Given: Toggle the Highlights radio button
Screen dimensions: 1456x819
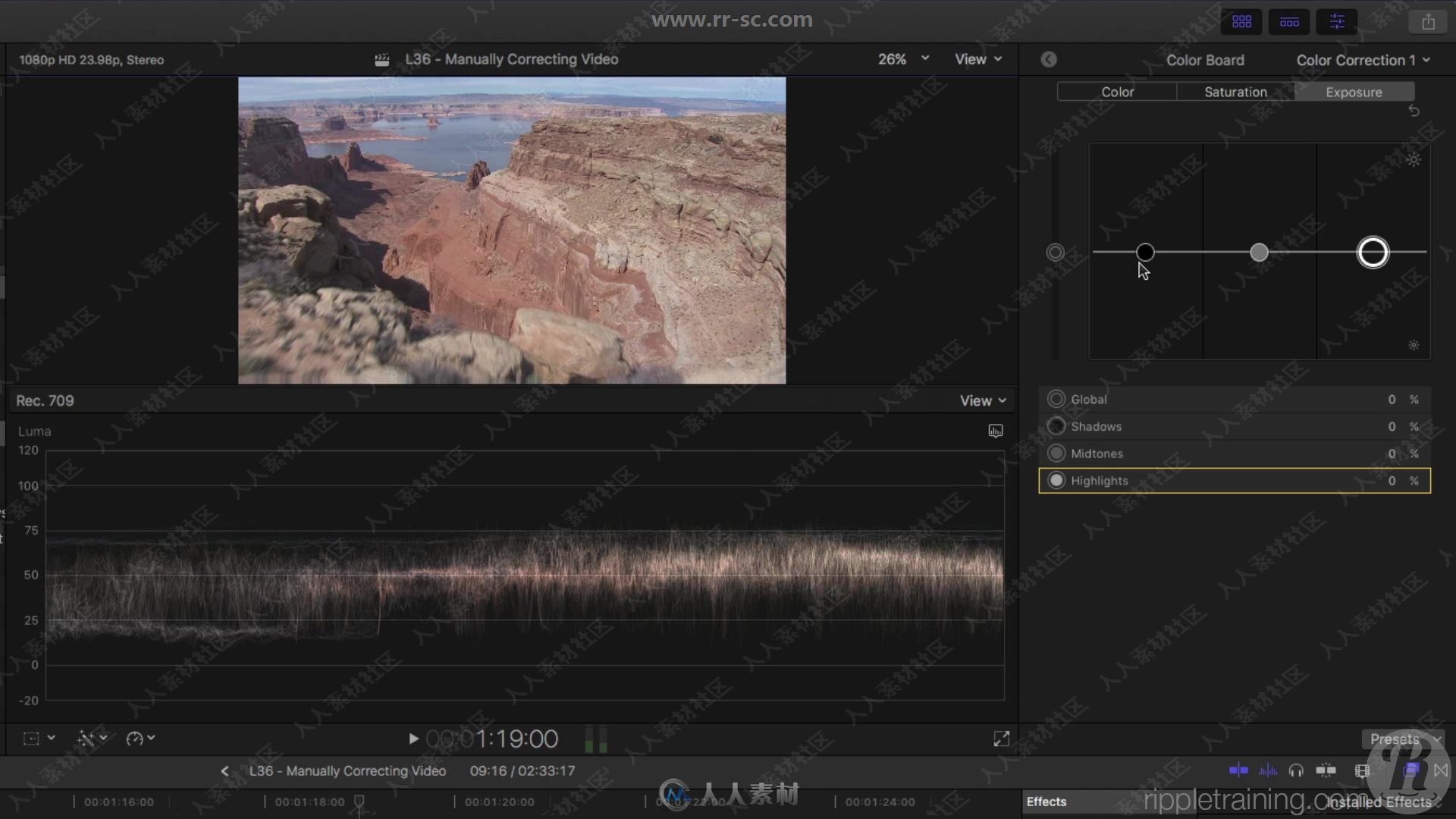Looking at the screenshot, I should [1057, 480].
